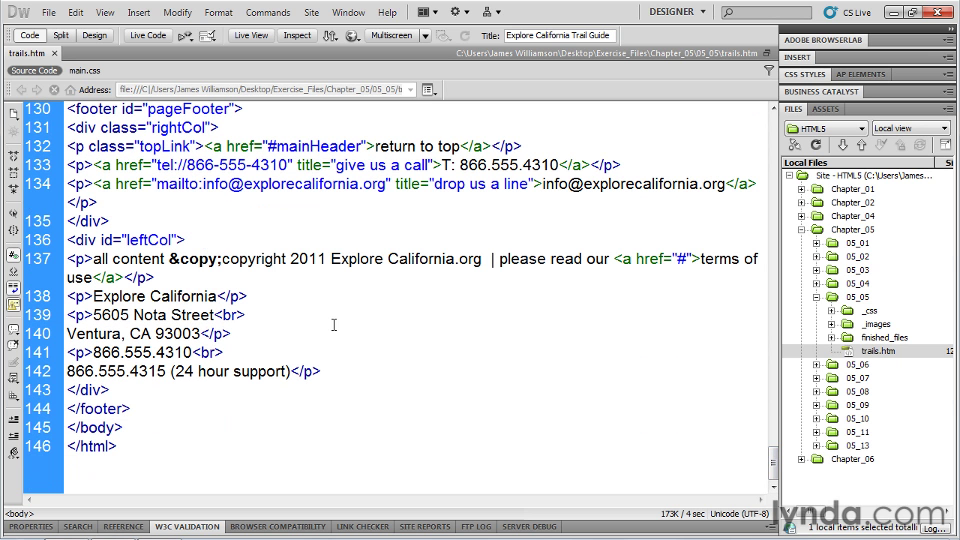Screen dimensions: 960x540
Task: Click the Log button in Files panel
Action: tap(936, 528)
